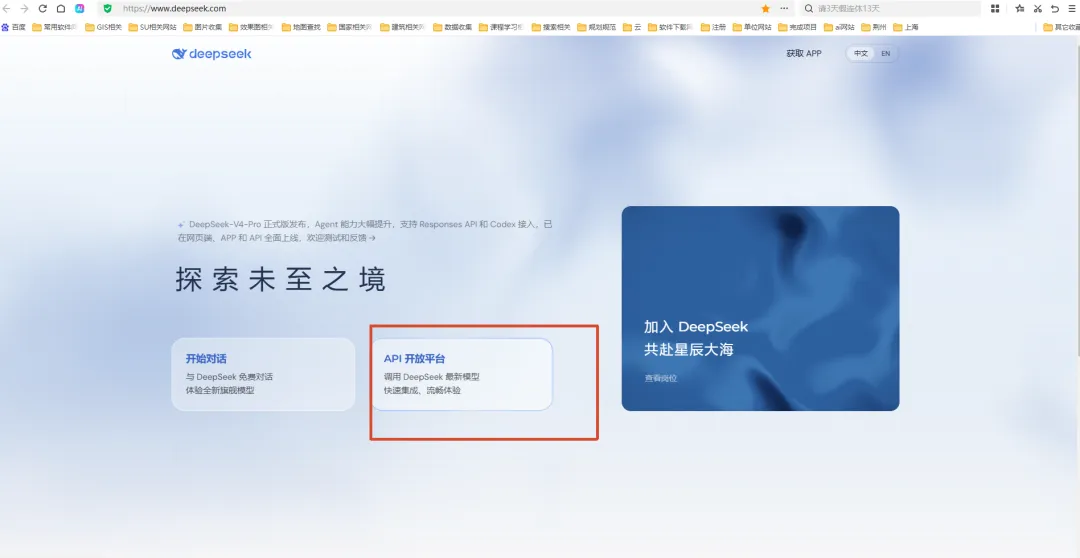The height and width of the screenshot is (558, 1080).
Task: Open the 地图查找 bookmark folder
Action: (301, 28)
